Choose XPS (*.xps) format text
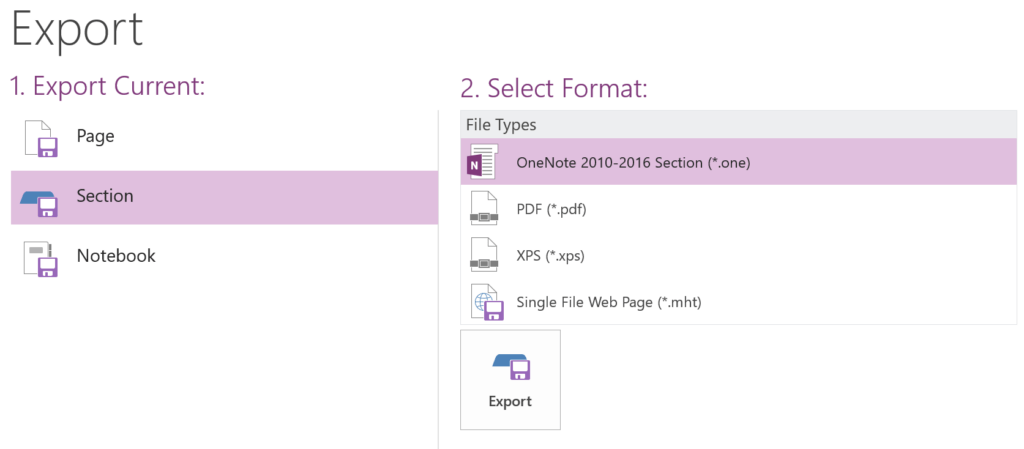This screenshot has width=1024, height=449. coord(551,256)
